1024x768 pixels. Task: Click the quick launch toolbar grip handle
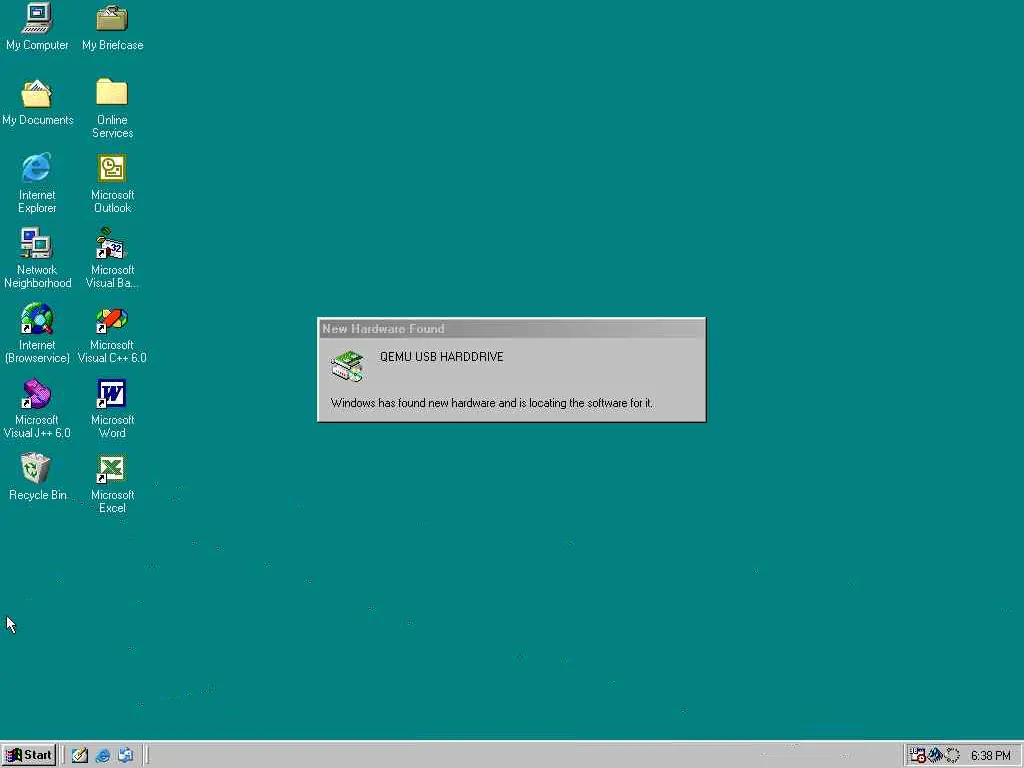[x=64, y=755]
